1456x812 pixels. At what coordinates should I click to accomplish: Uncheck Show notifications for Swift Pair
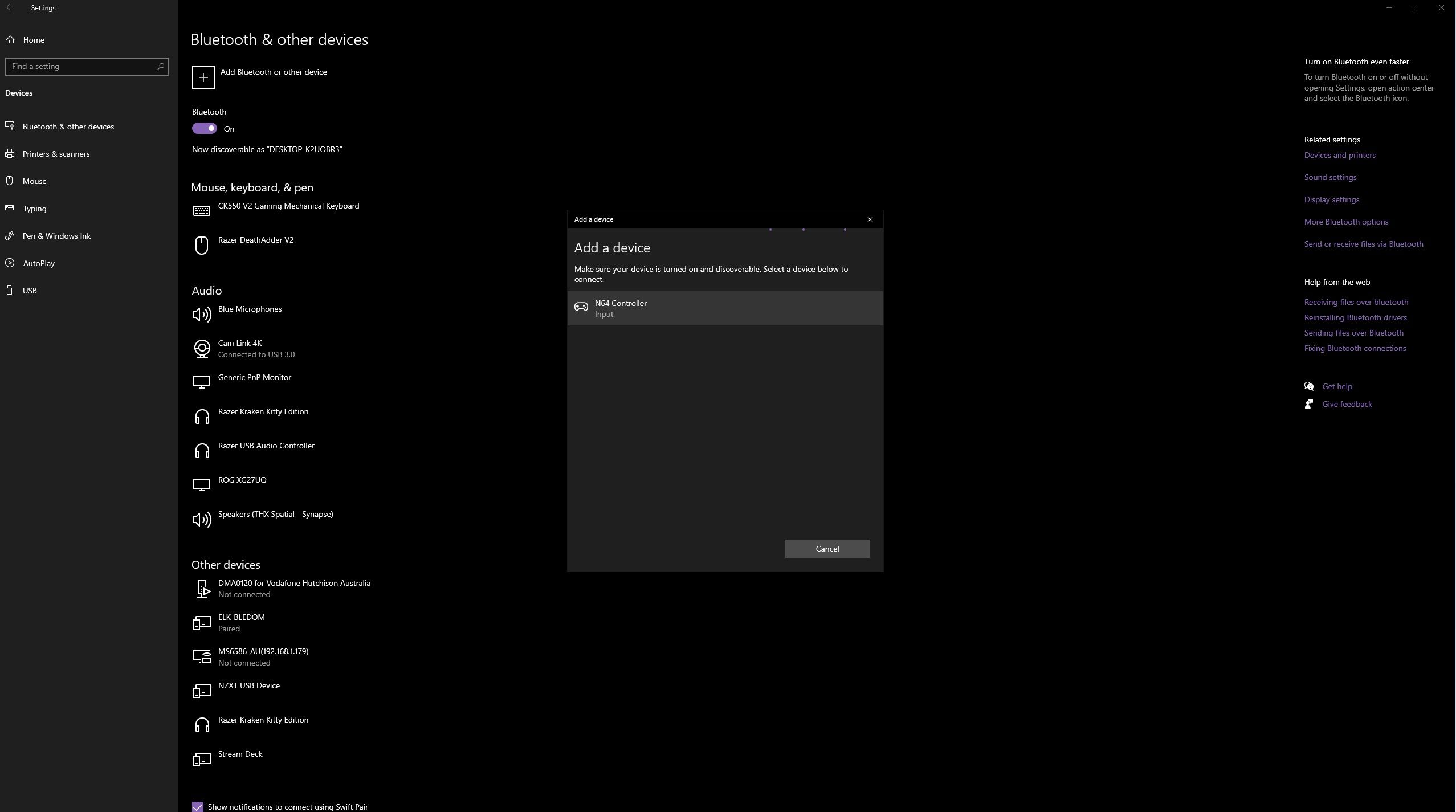(x=197, y=806)
